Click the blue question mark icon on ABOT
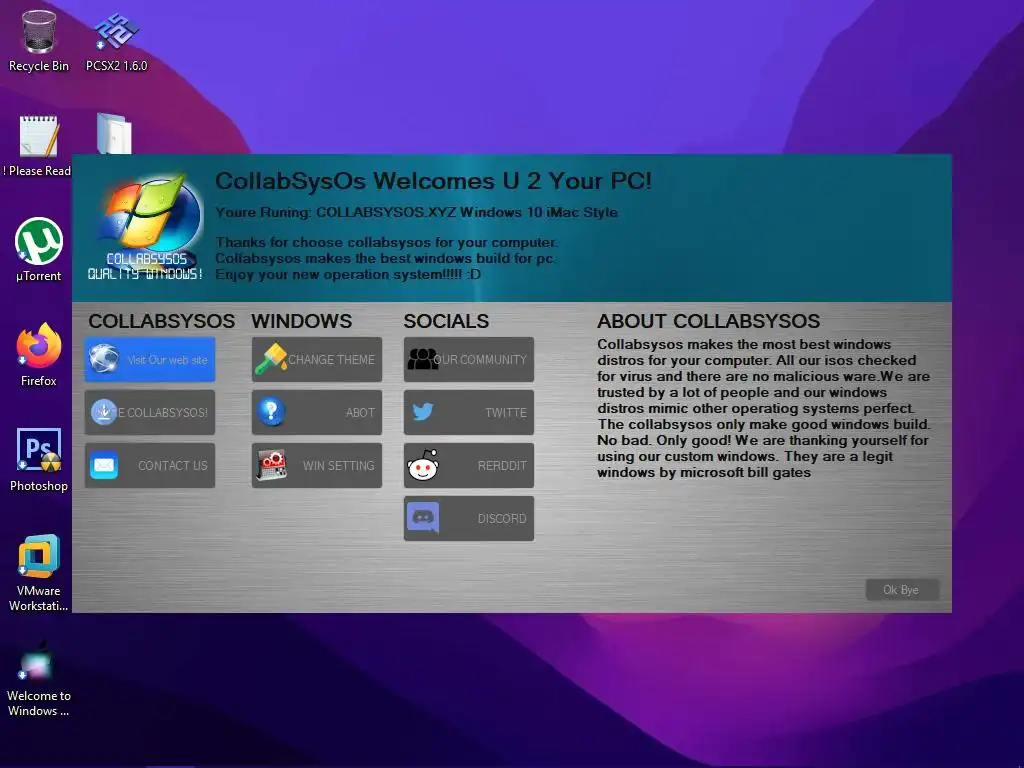The width and height of the screenshot is (1024, 768). 271,411
